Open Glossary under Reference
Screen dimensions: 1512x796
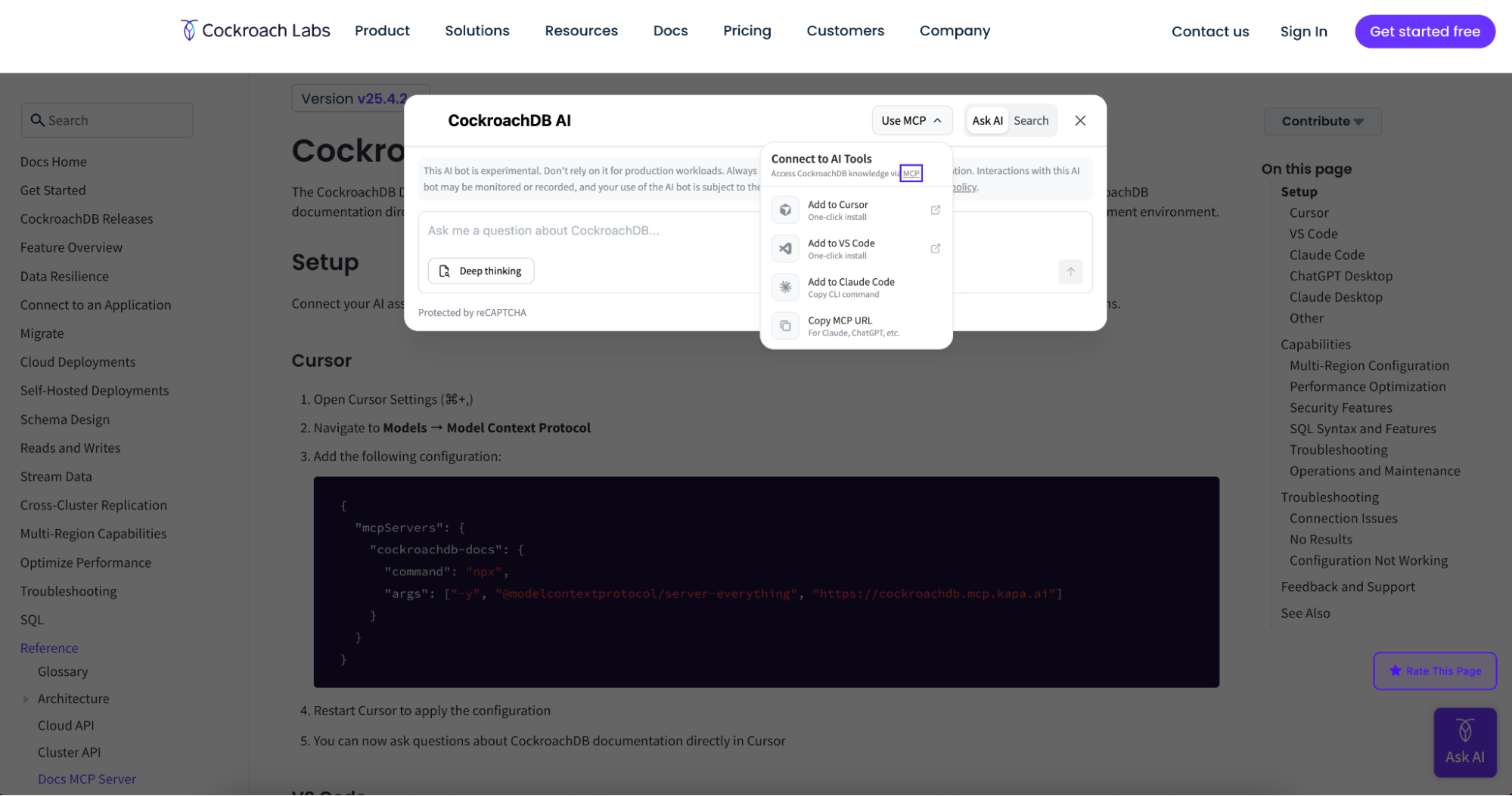(63, 672)
